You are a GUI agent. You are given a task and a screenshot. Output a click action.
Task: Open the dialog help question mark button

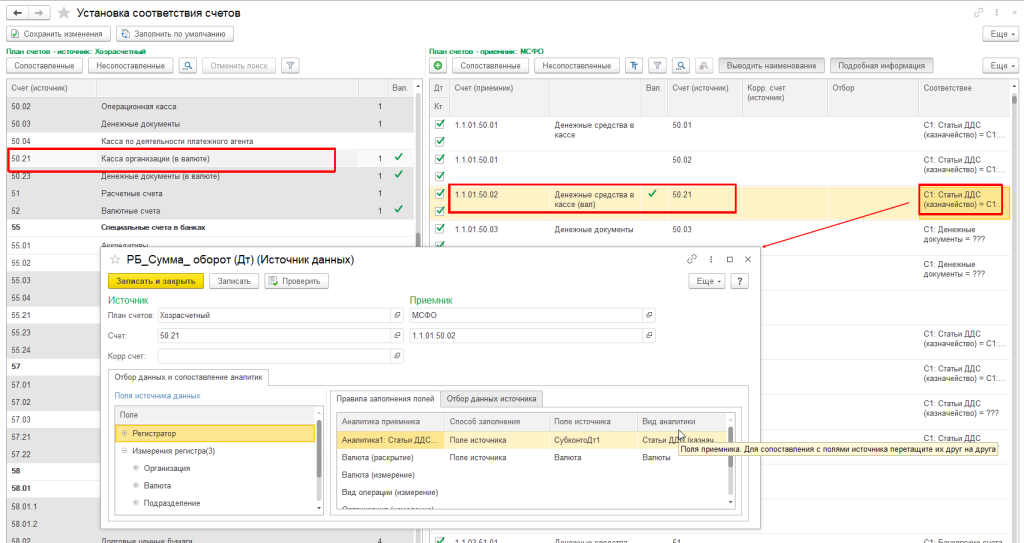tap(740, 281)
